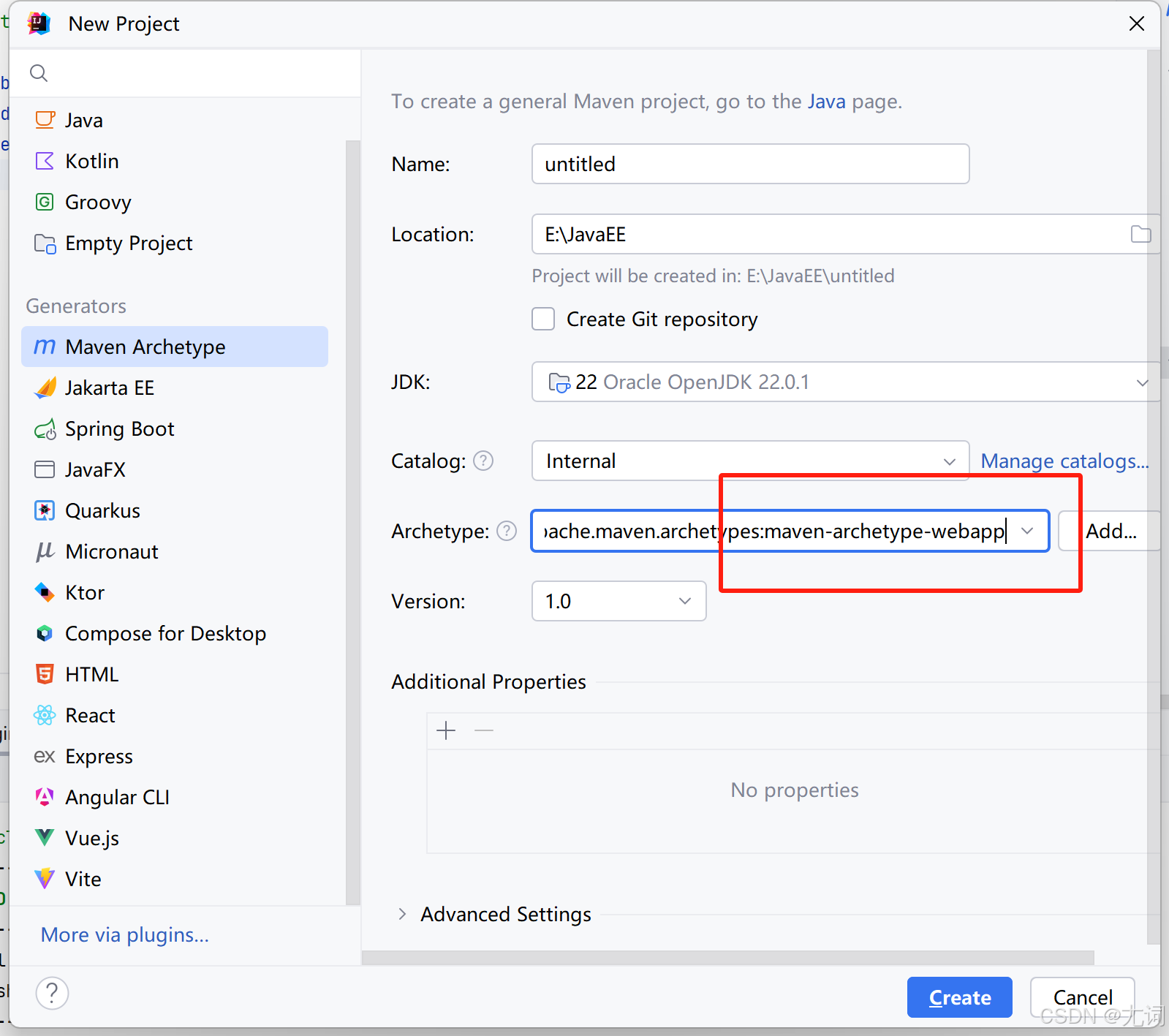
Task: Click the HTML5 shield icon
Action: click(x=45, y=674)
